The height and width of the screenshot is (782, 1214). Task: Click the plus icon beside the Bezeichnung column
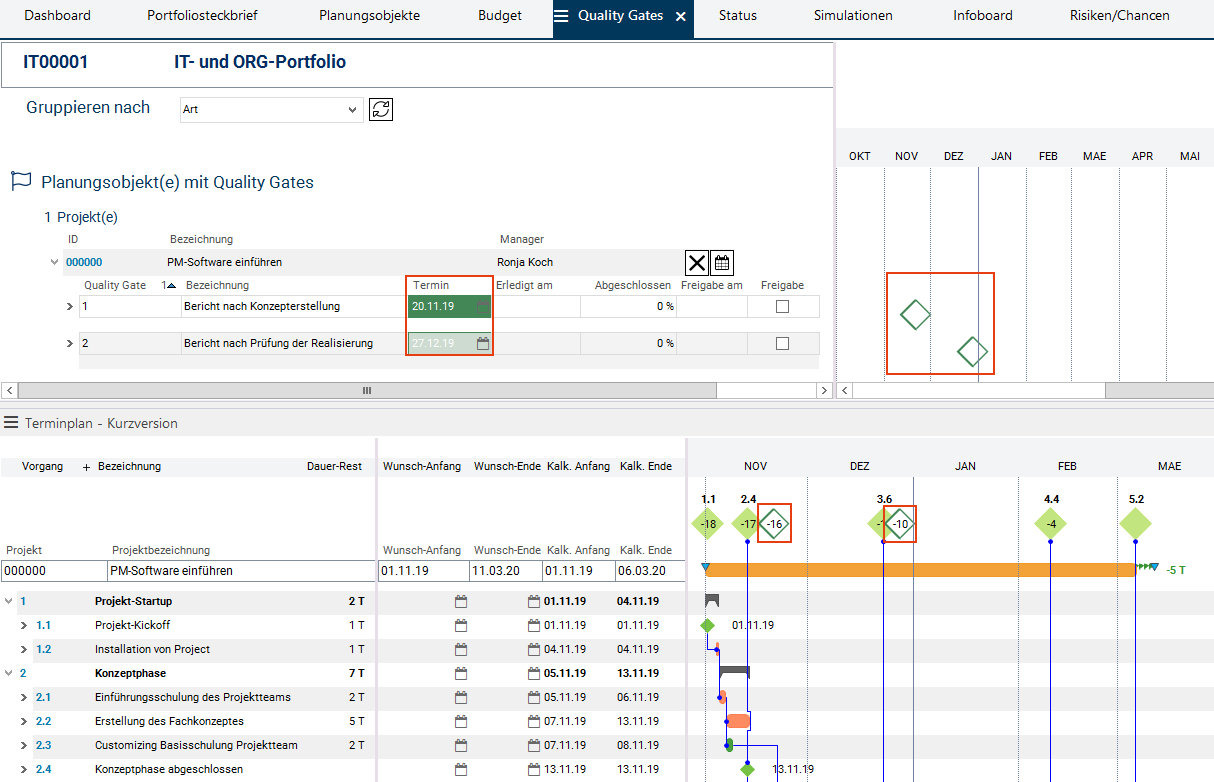[x=86, y=467]
